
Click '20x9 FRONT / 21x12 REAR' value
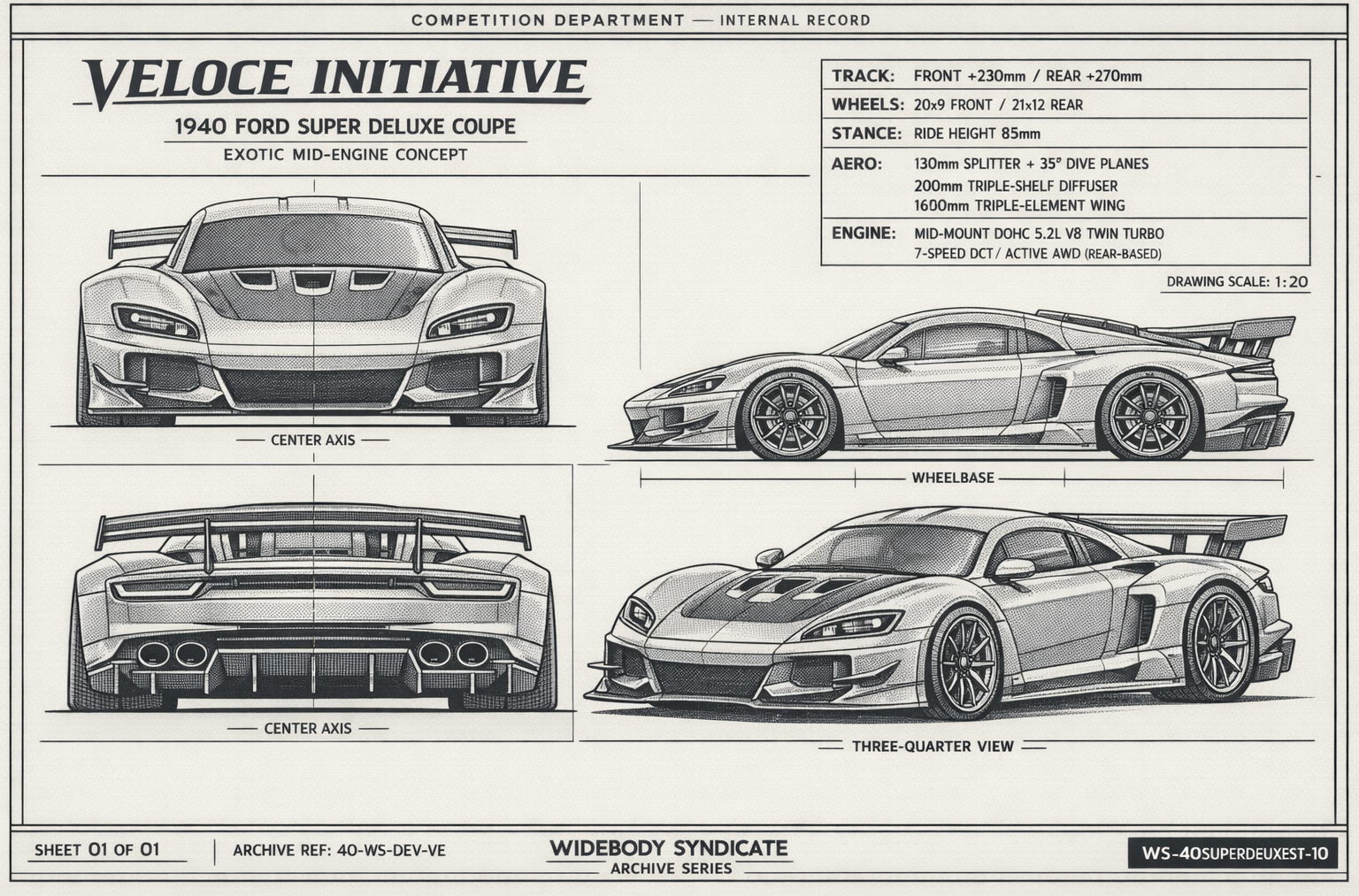998,105
